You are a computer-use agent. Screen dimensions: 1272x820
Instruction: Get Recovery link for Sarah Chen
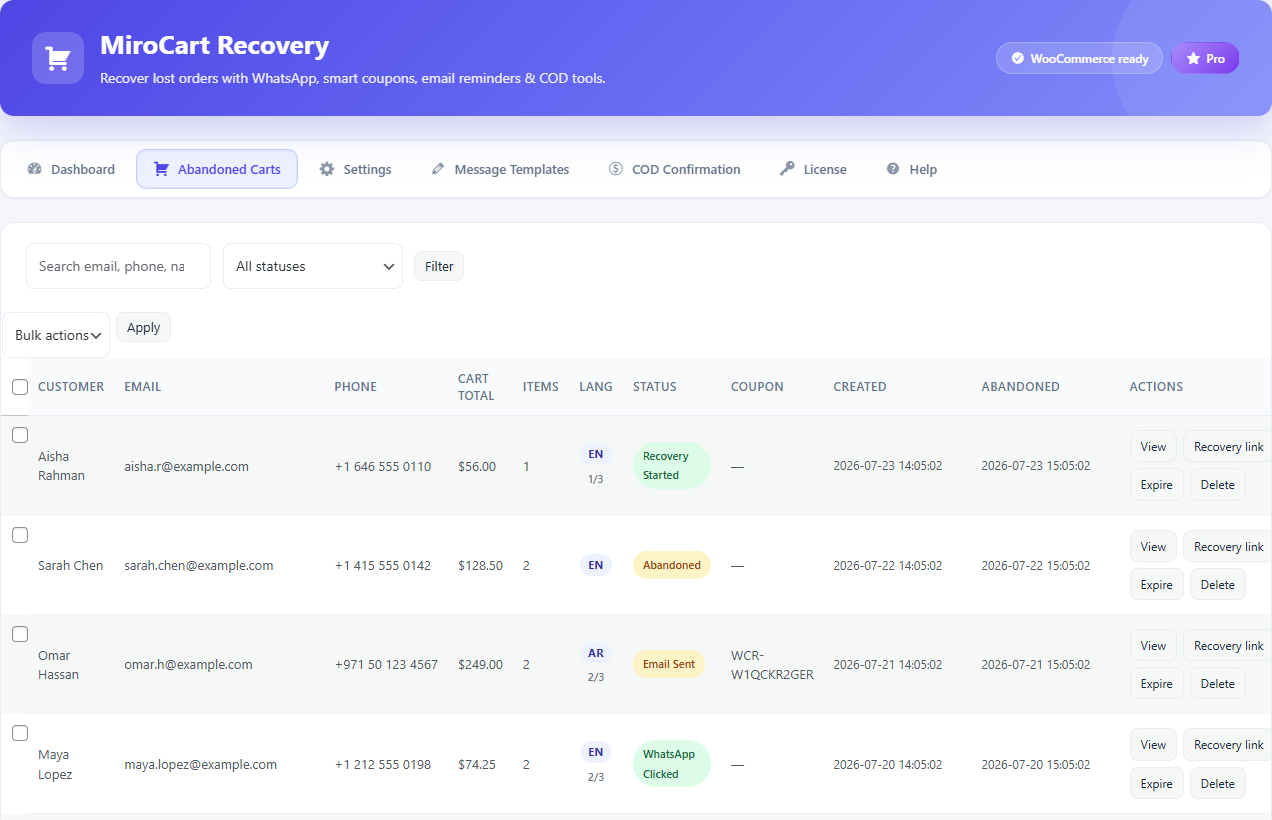click(1228, 547)
